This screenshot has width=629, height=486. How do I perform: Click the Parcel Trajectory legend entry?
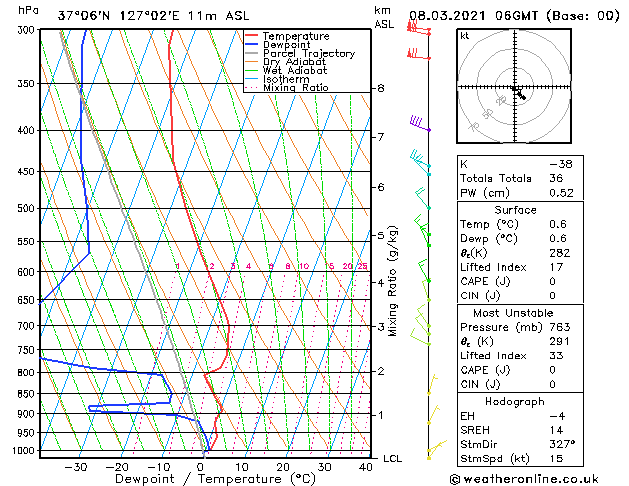pyautogui.click(x=309, y=53)
